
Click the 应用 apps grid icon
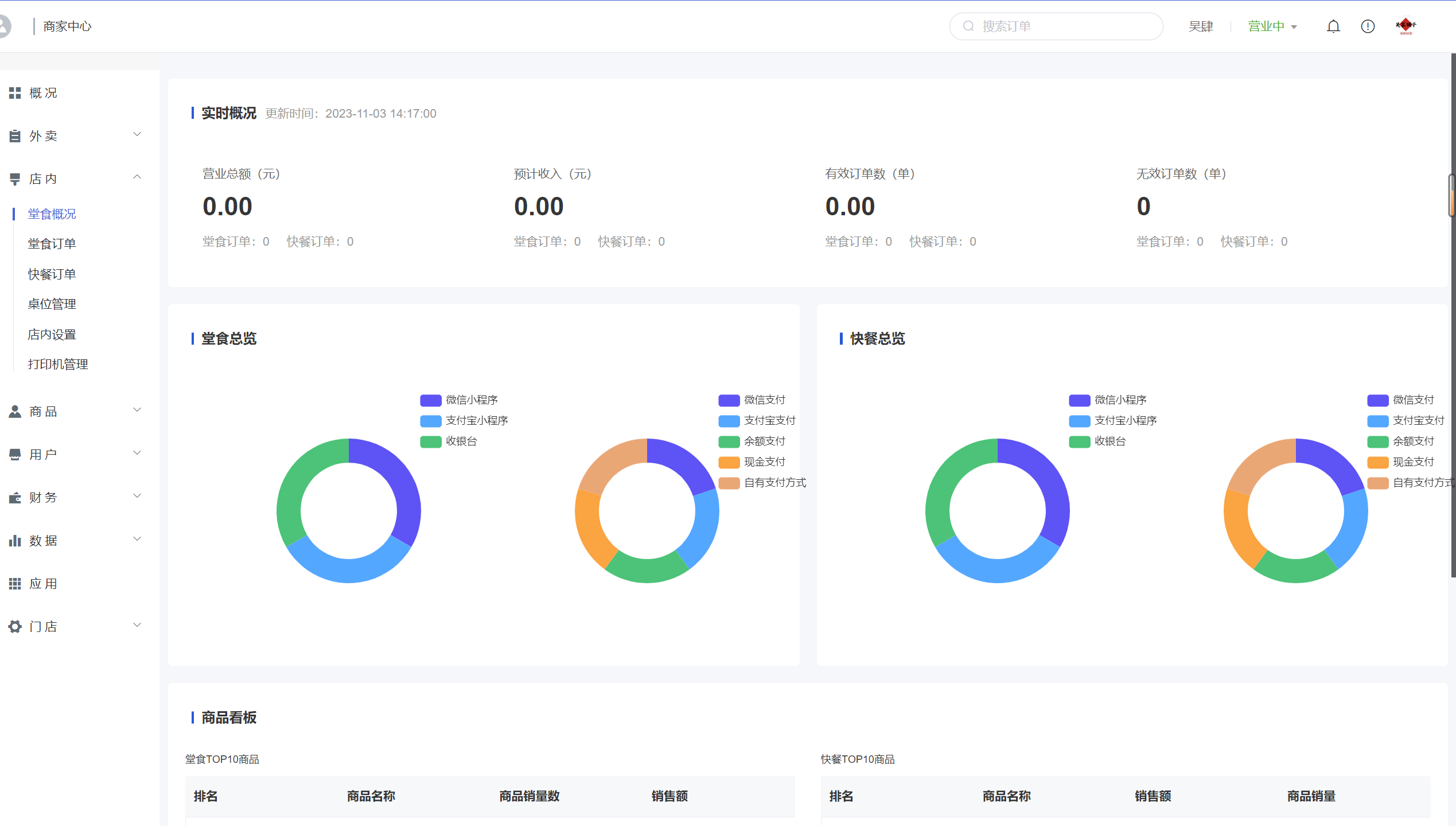click(x=15, y=584)
